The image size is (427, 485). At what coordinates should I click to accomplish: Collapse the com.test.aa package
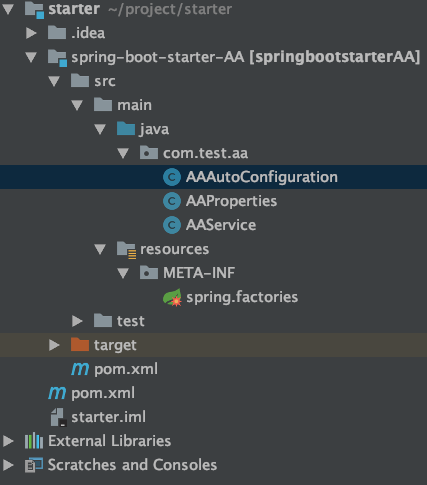pos(123,153)
